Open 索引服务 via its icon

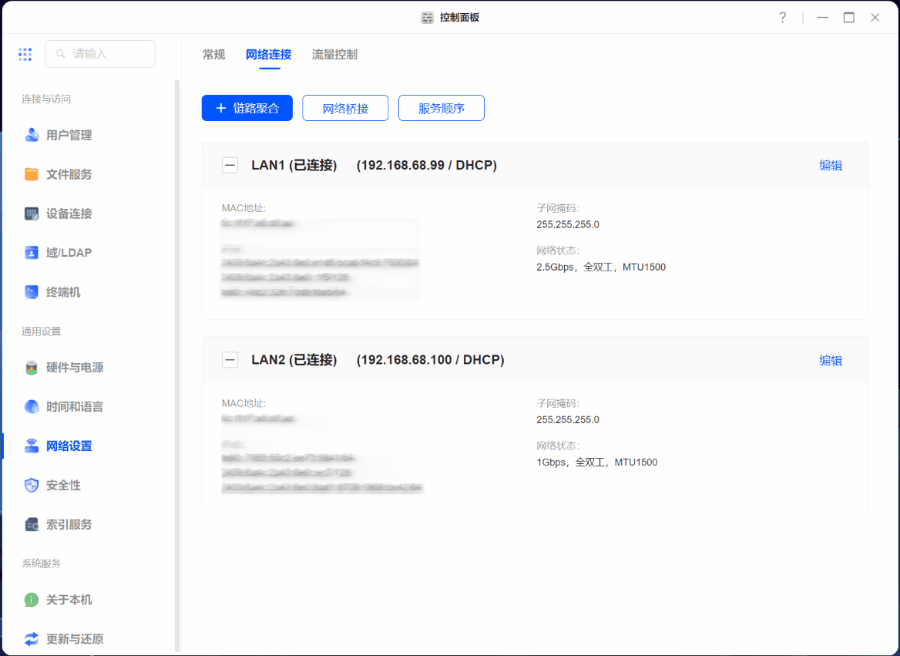tap(32, 524)
